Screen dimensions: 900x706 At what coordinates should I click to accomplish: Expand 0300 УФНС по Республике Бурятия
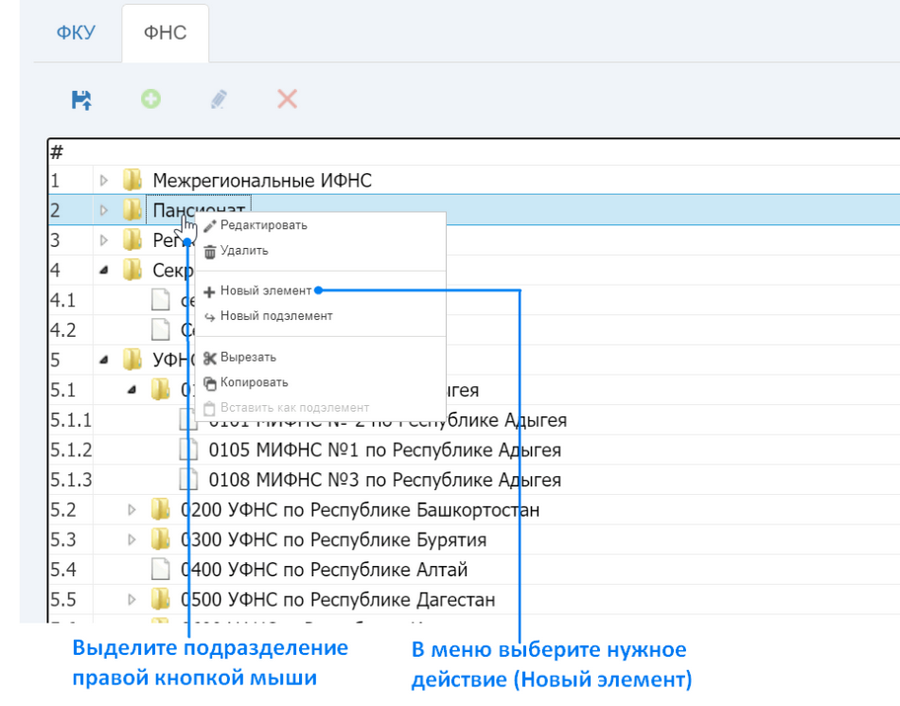(131, 540)
